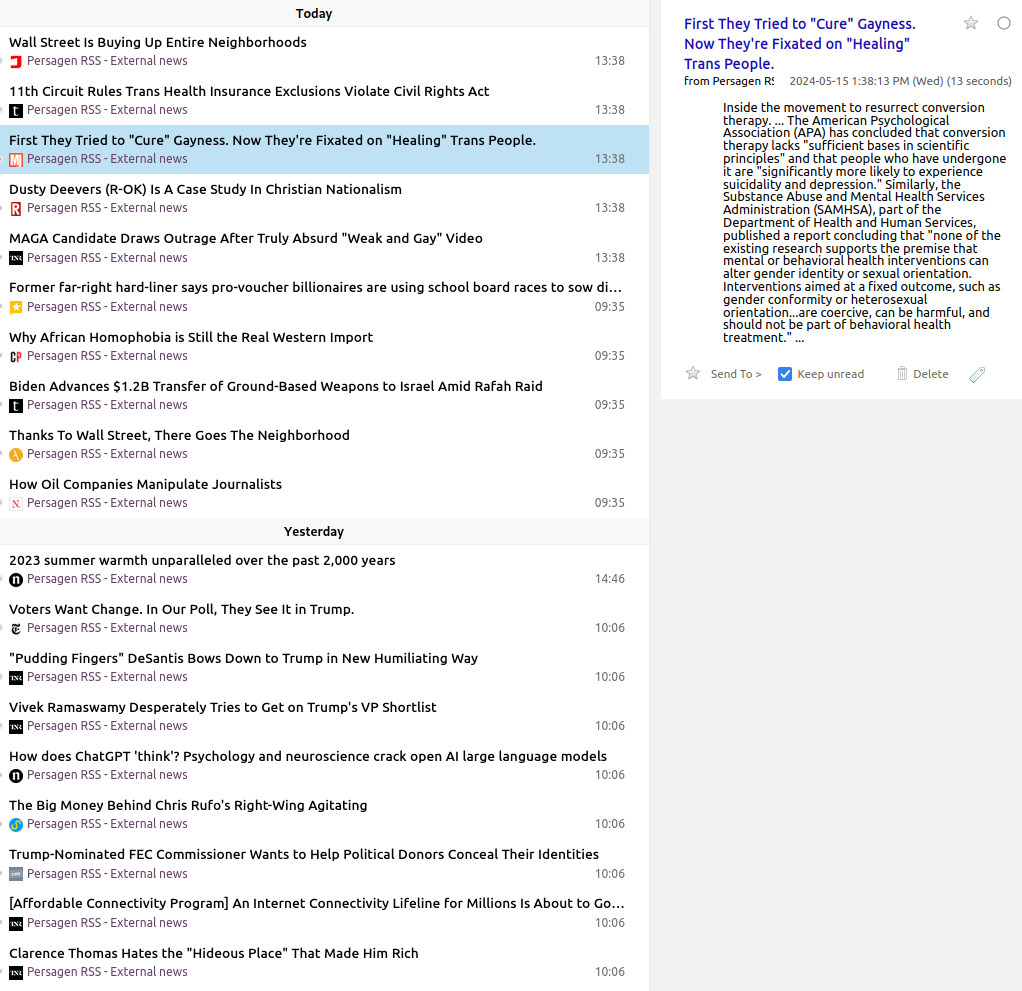
Task: Click the favicon under Clarence Thomas Hates article
Action: (x=16, y=972)
